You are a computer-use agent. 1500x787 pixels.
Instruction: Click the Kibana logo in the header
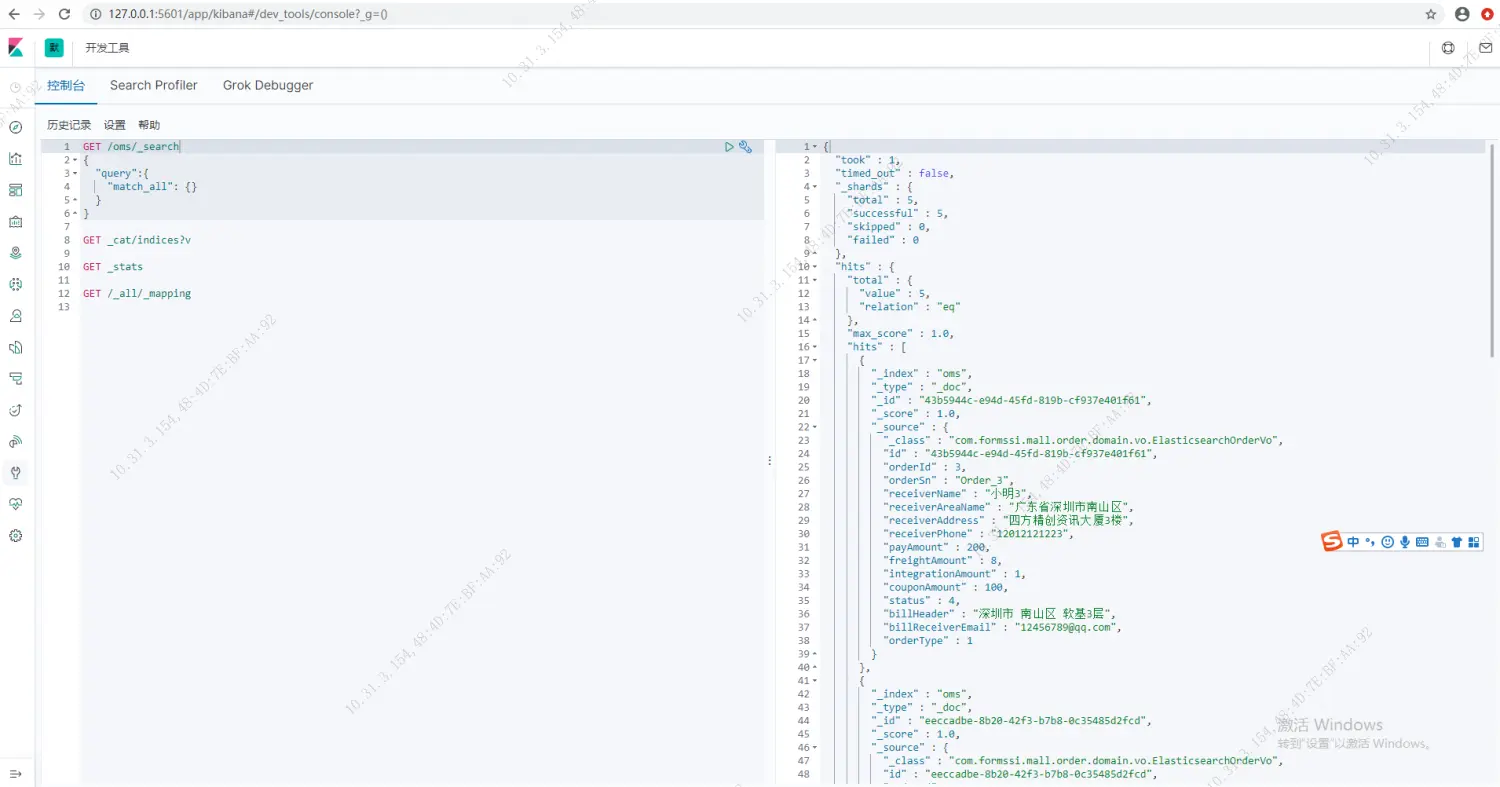coord(16,48)
